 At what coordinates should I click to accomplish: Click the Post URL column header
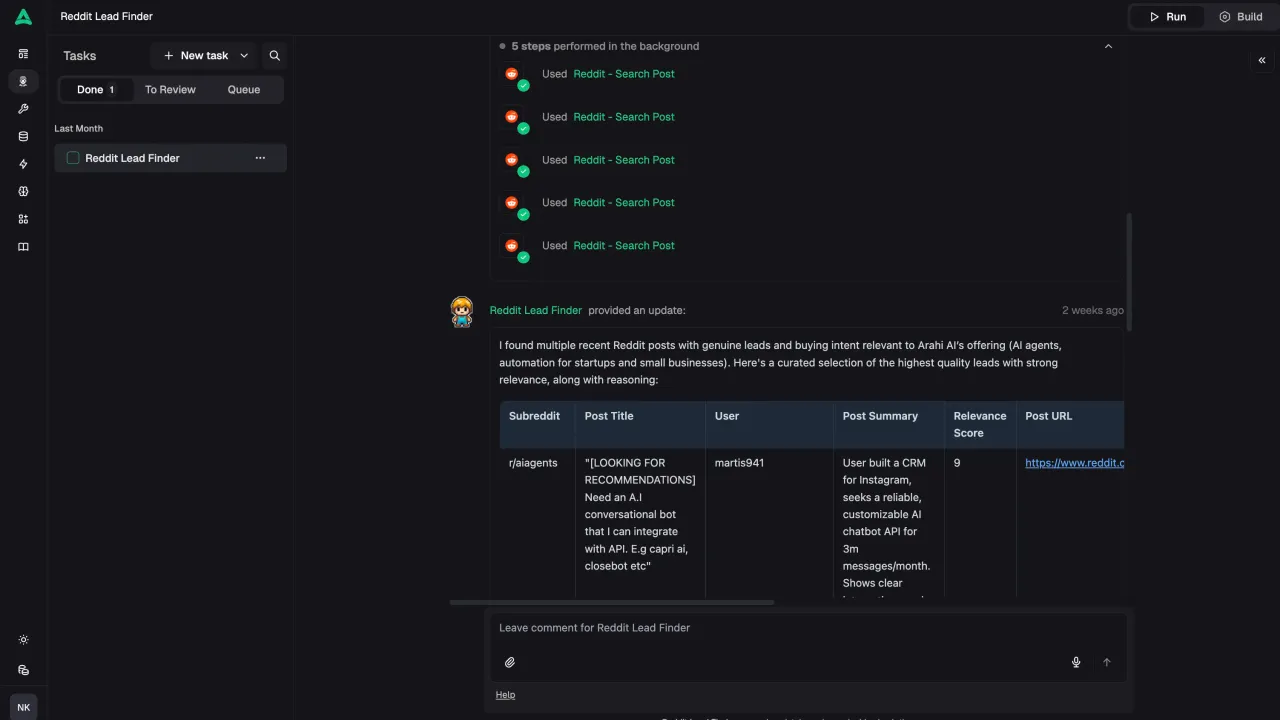[1070, 424]
